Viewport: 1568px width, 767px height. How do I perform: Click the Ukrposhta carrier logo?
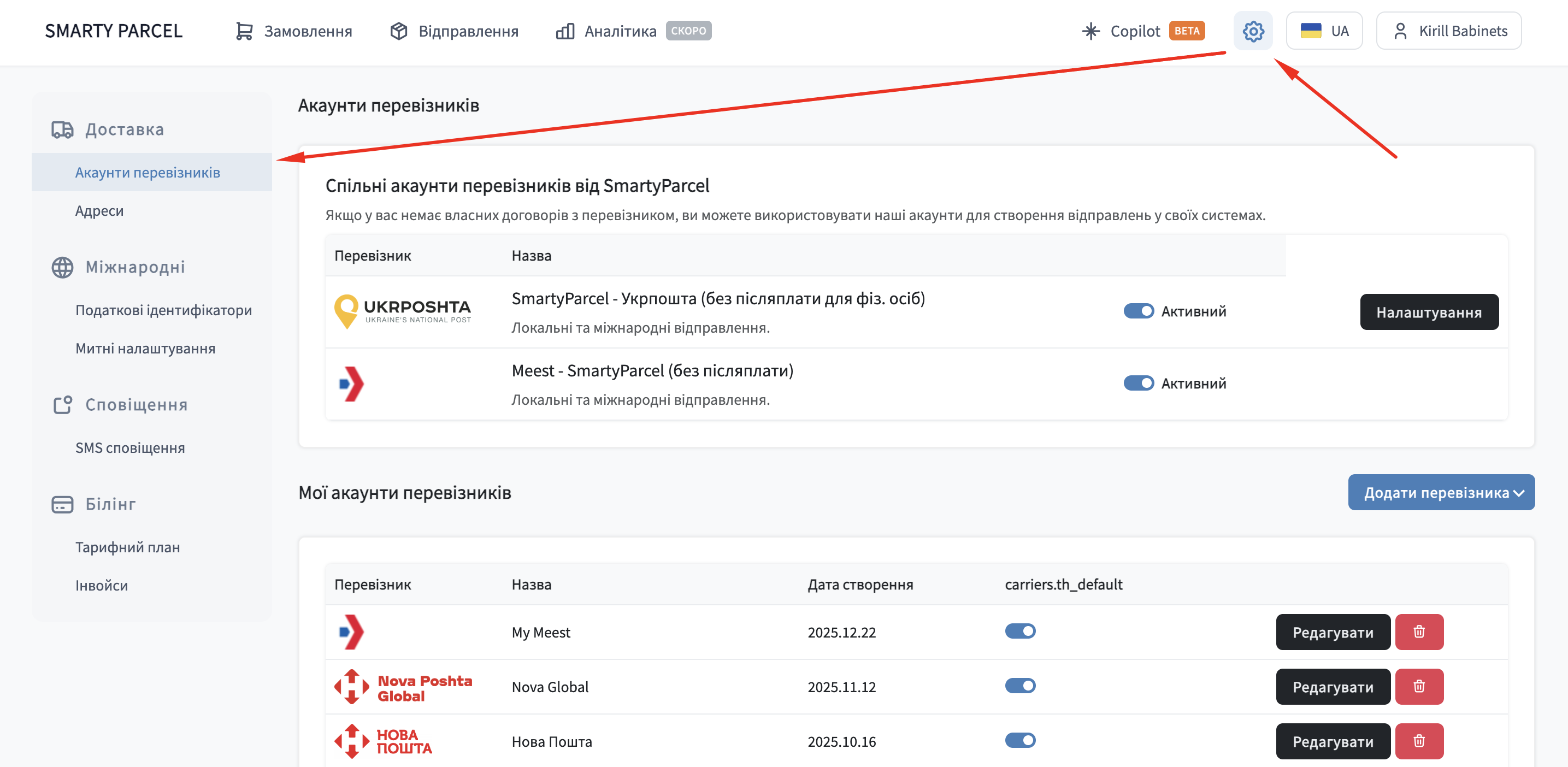403,312
